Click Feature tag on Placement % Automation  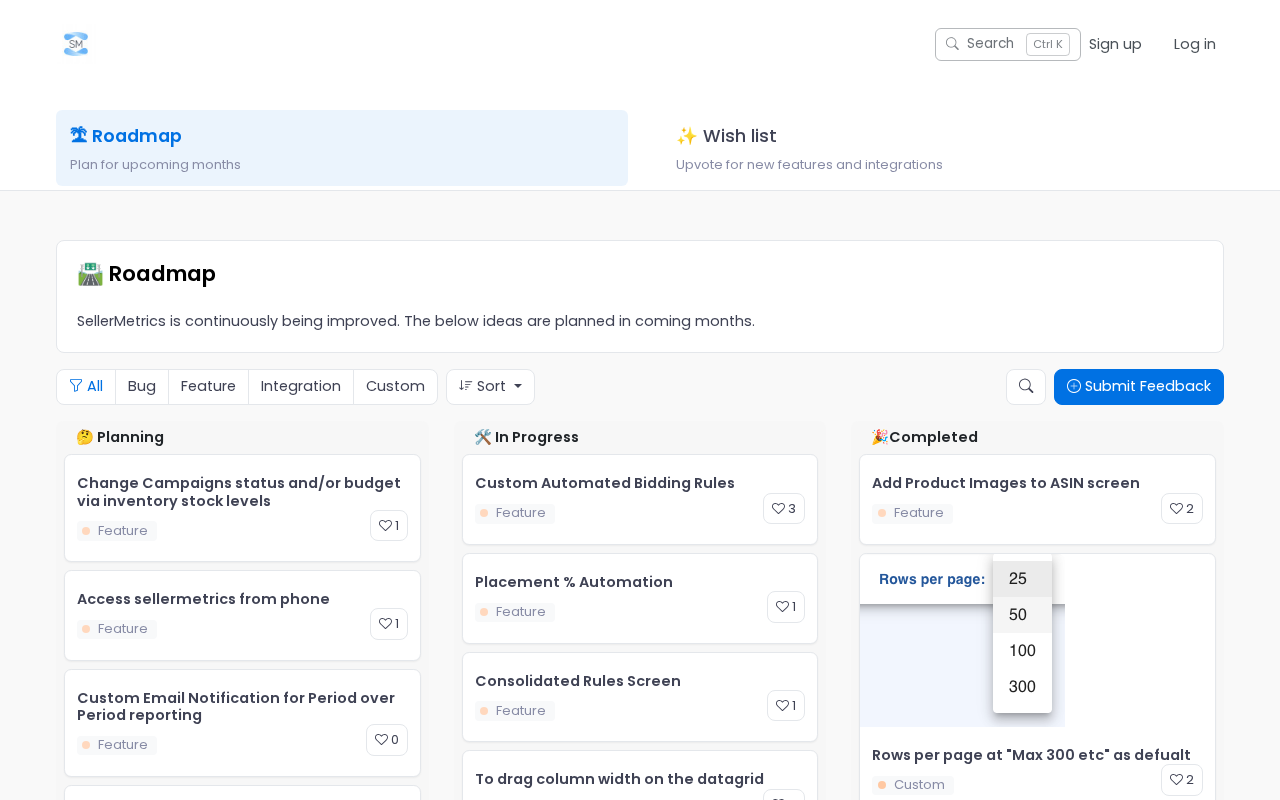click(515, 612)
